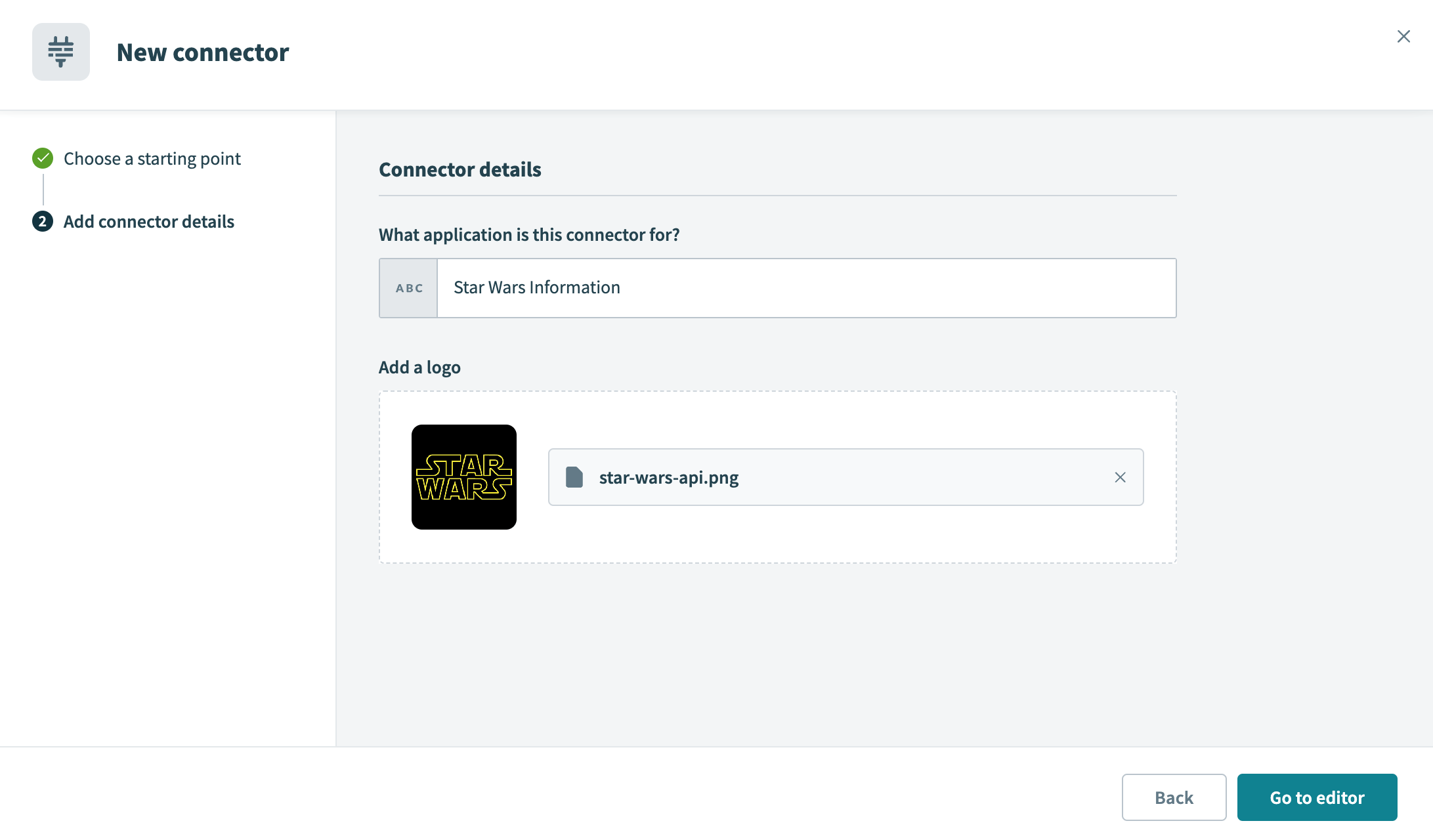
Task: Click the step 2 number badge
Action: (43, 222)
